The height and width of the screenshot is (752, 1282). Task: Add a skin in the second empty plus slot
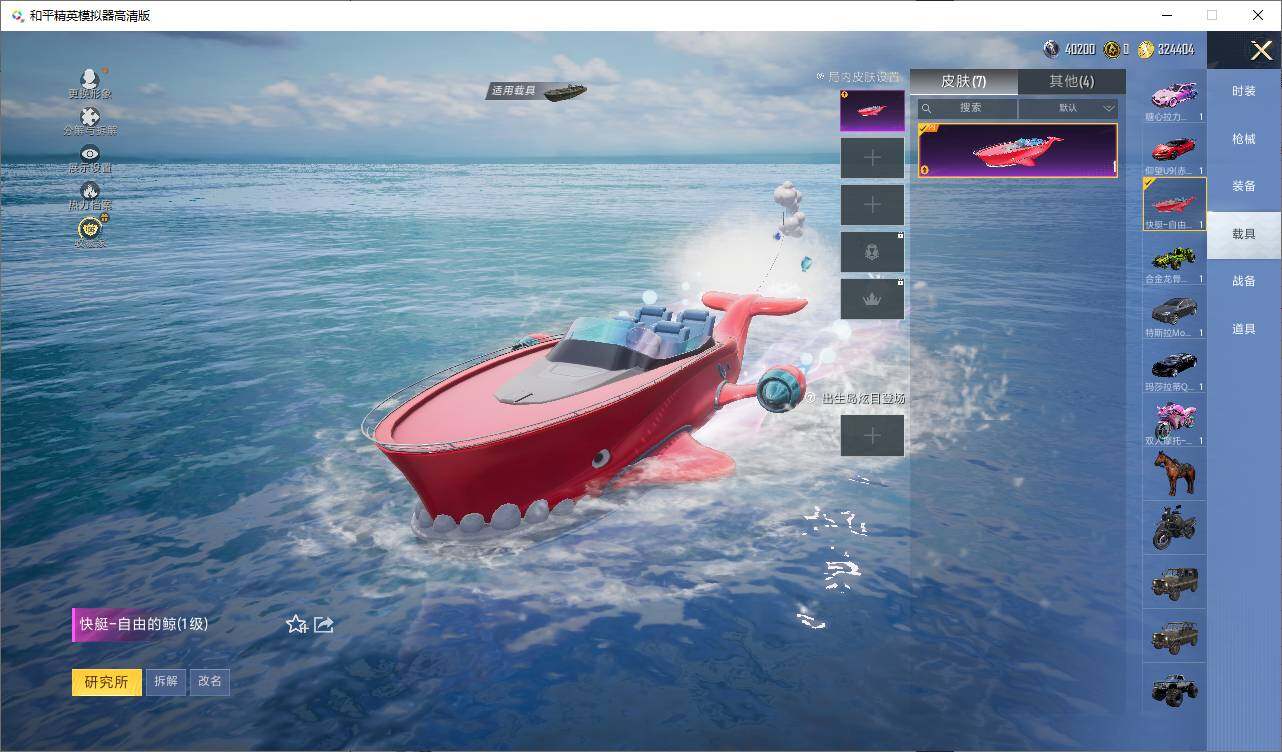(872, 205)
